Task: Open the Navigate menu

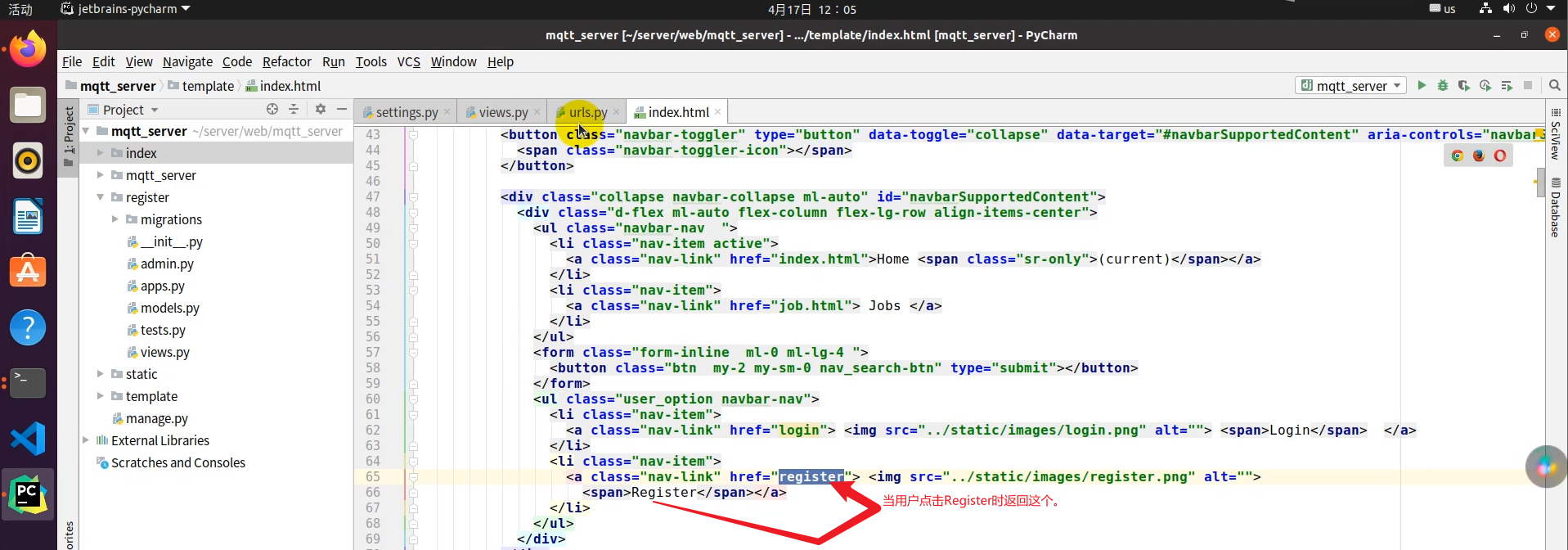Action: point(187,61)
